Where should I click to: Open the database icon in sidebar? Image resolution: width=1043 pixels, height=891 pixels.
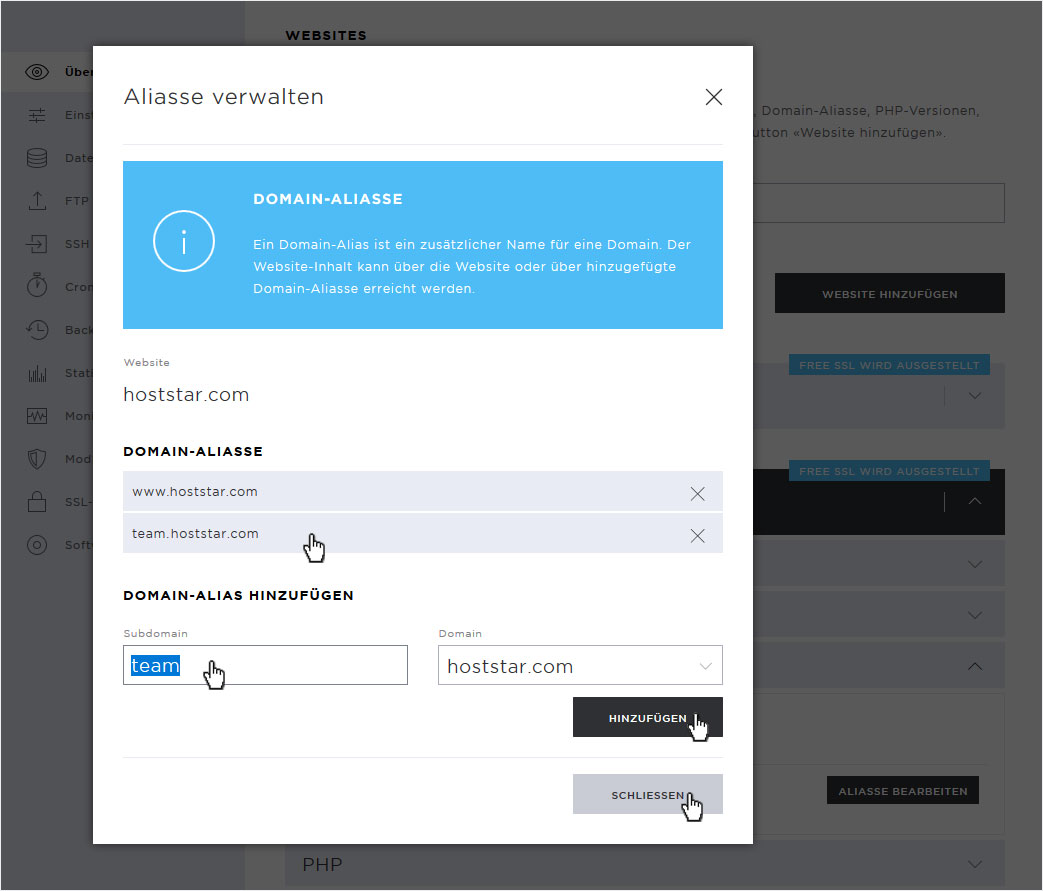[37, 158]
